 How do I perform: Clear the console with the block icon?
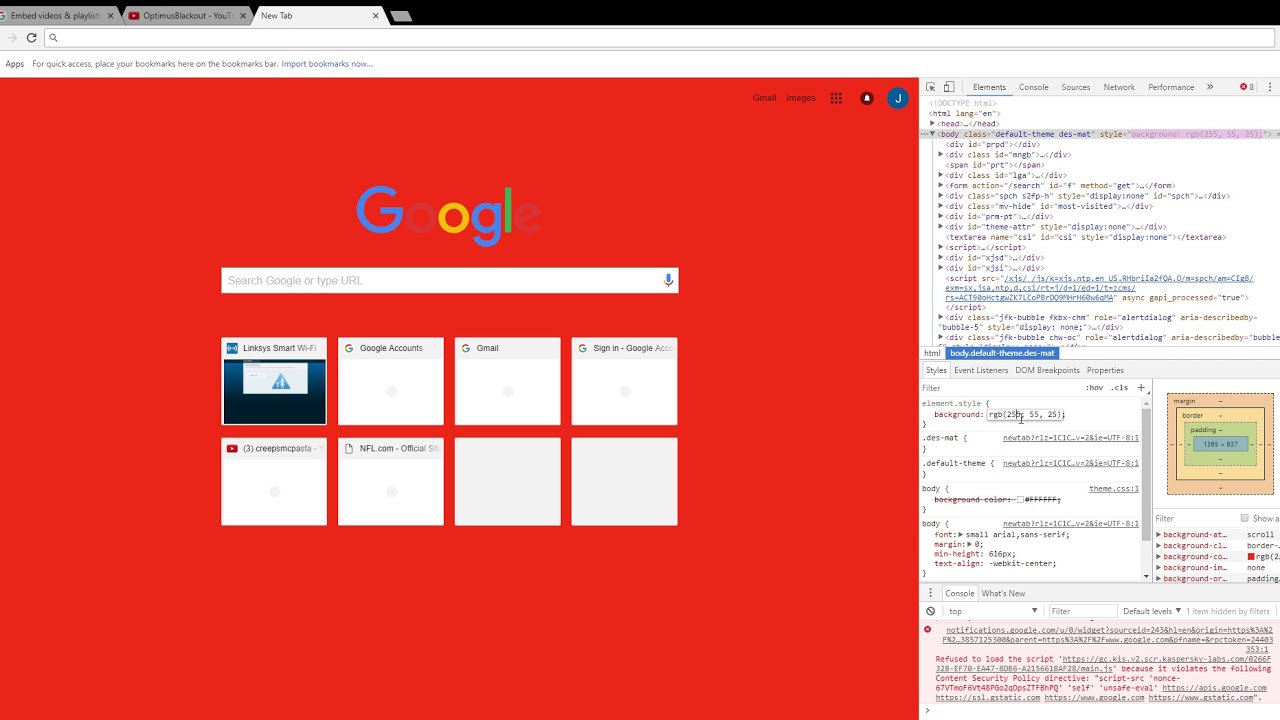pyautogui.click(x=930, y=611)
